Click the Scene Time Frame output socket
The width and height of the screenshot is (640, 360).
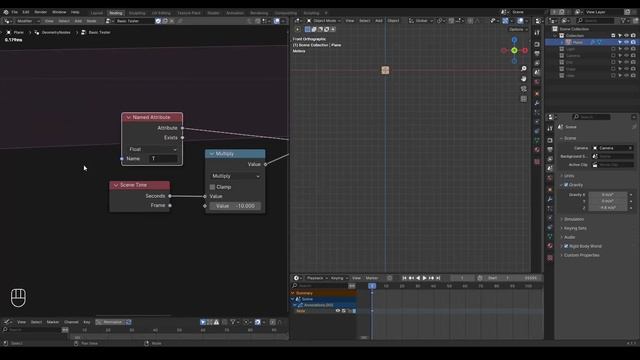tap(170, 205)
